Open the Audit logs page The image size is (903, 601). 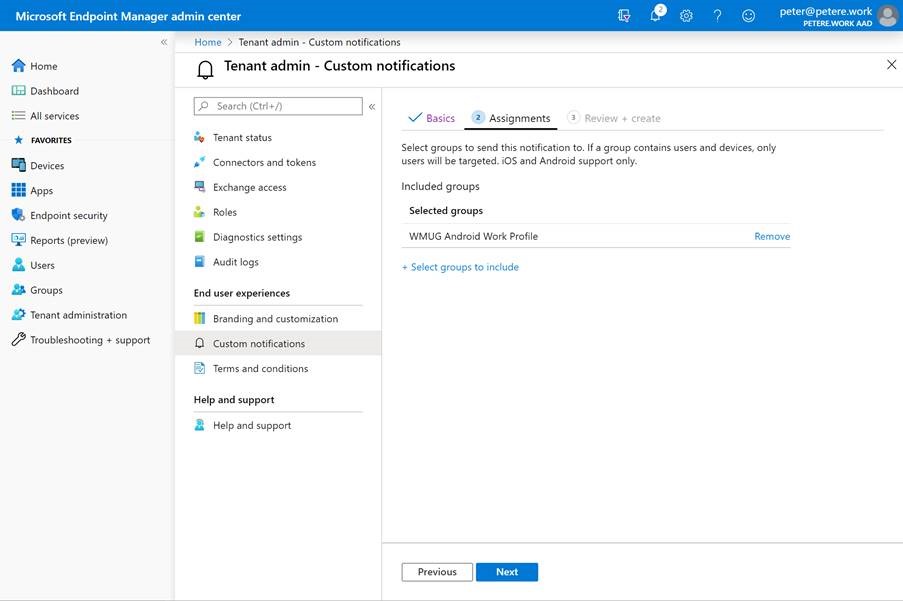[238, 262]
